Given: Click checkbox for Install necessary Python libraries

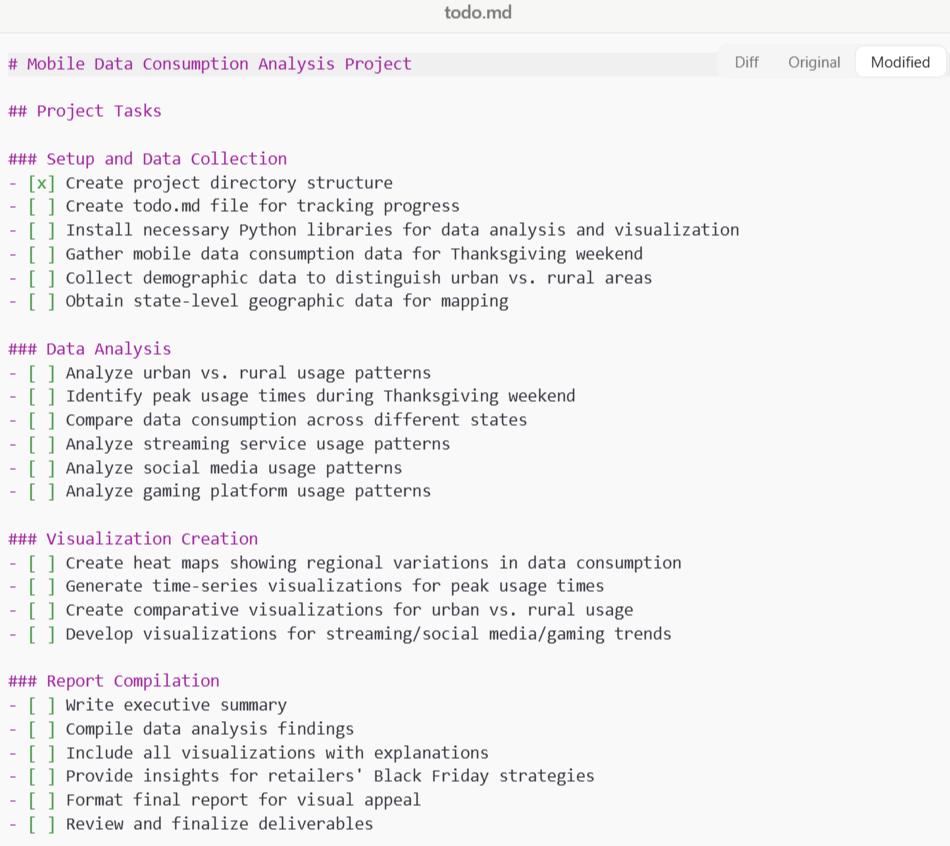Looking at the screenshot, I should tap(42, 230).
